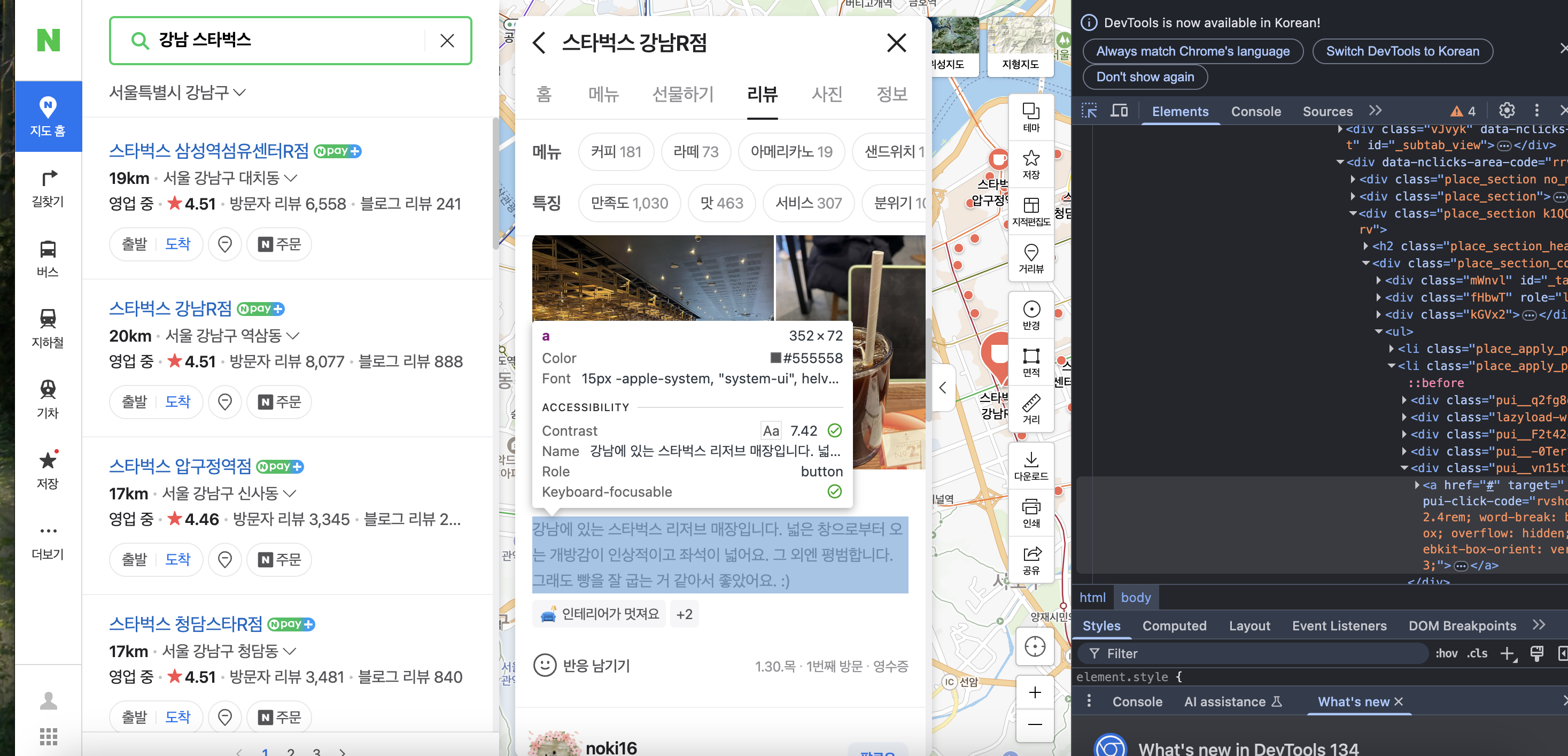Activate the DevTools element inspector picker
The image size is (1568, 756).
[1089, 110]
